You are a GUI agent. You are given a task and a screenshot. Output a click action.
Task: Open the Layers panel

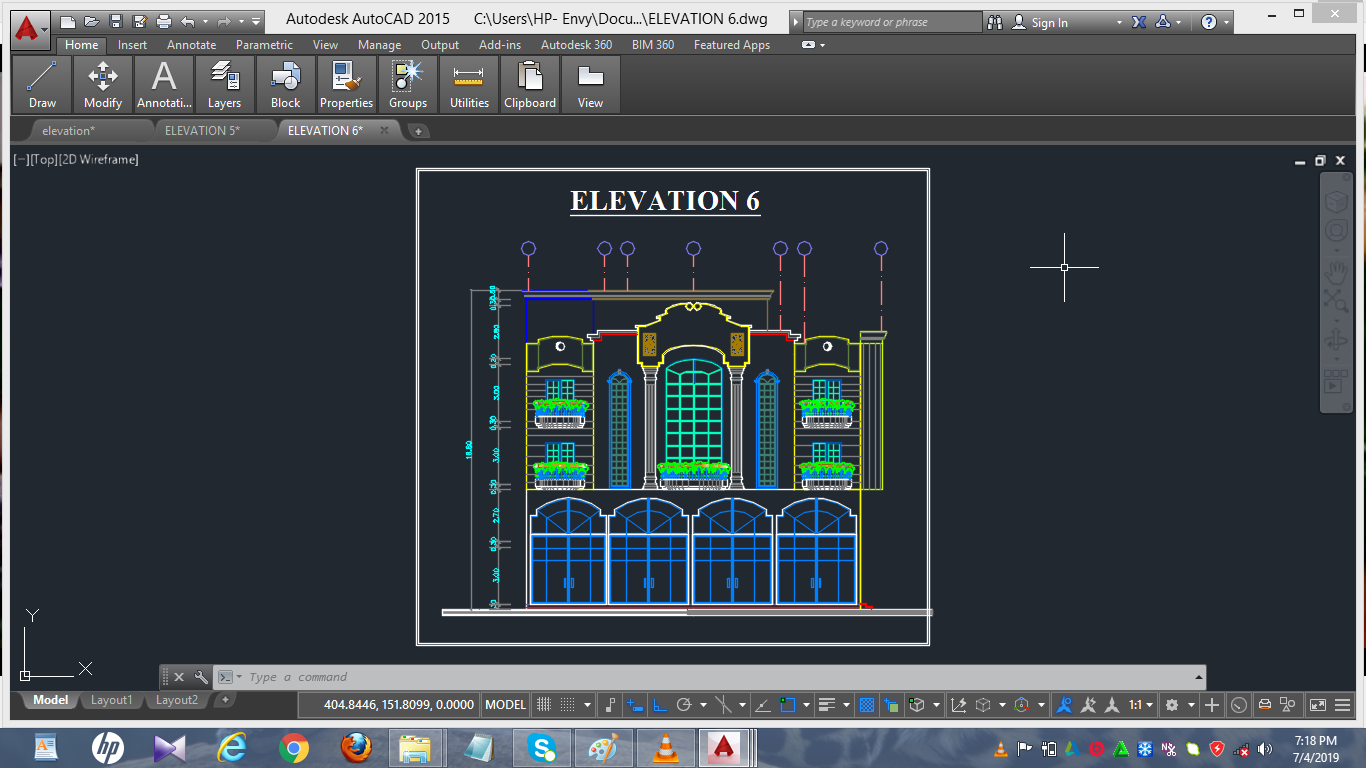point(224,84)
